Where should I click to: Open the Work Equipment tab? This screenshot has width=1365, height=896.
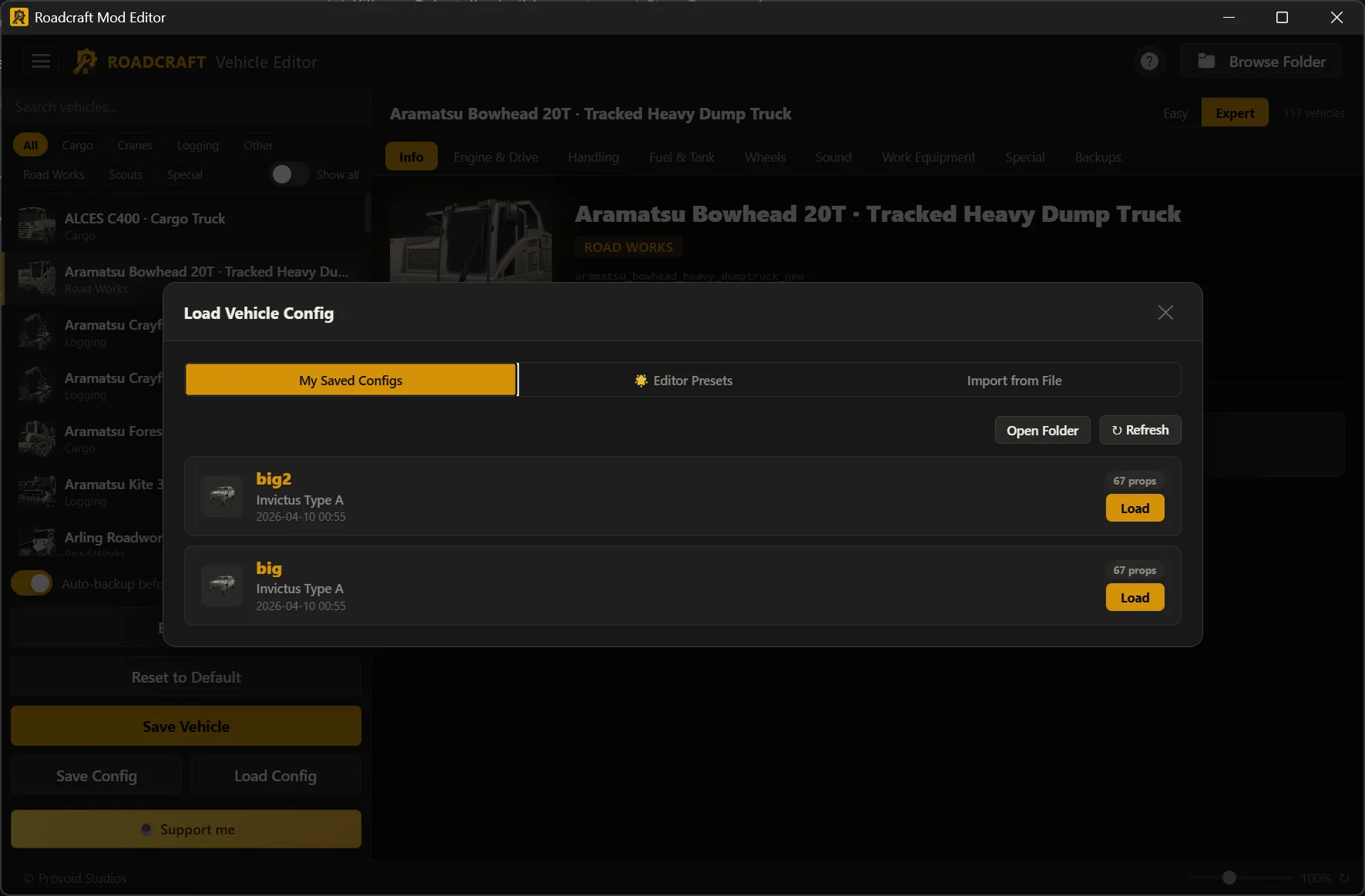[928, 156]
